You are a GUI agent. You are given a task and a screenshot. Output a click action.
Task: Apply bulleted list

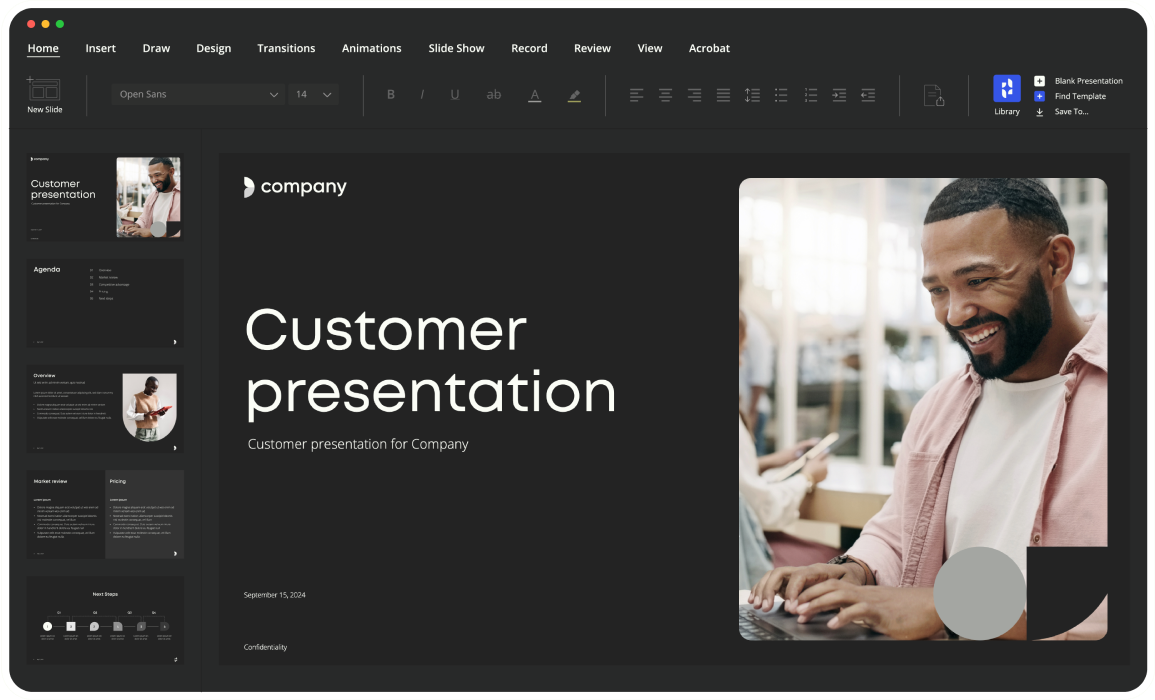(781, 95)
